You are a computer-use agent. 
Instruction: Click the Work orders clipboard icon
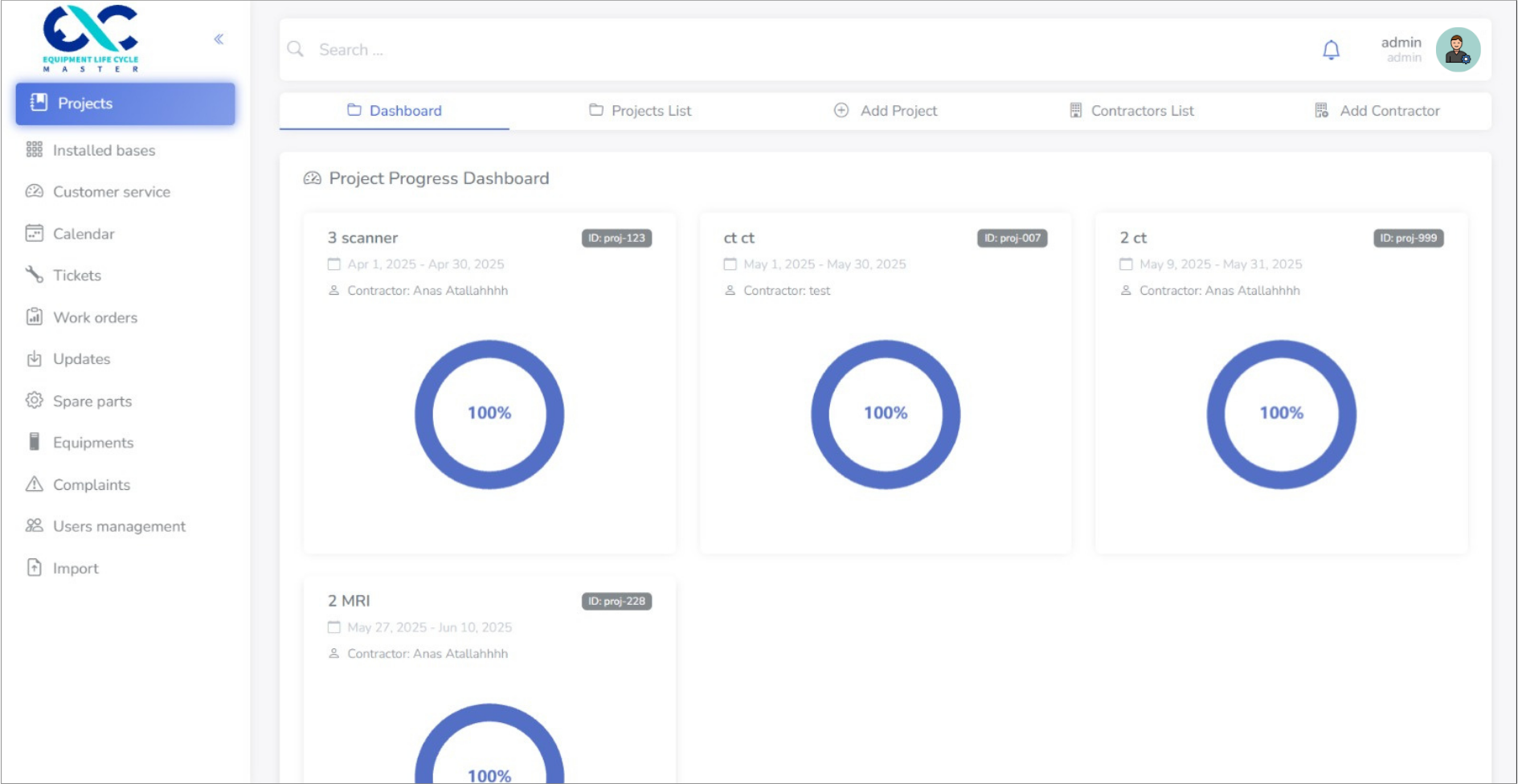coord(34,316)
